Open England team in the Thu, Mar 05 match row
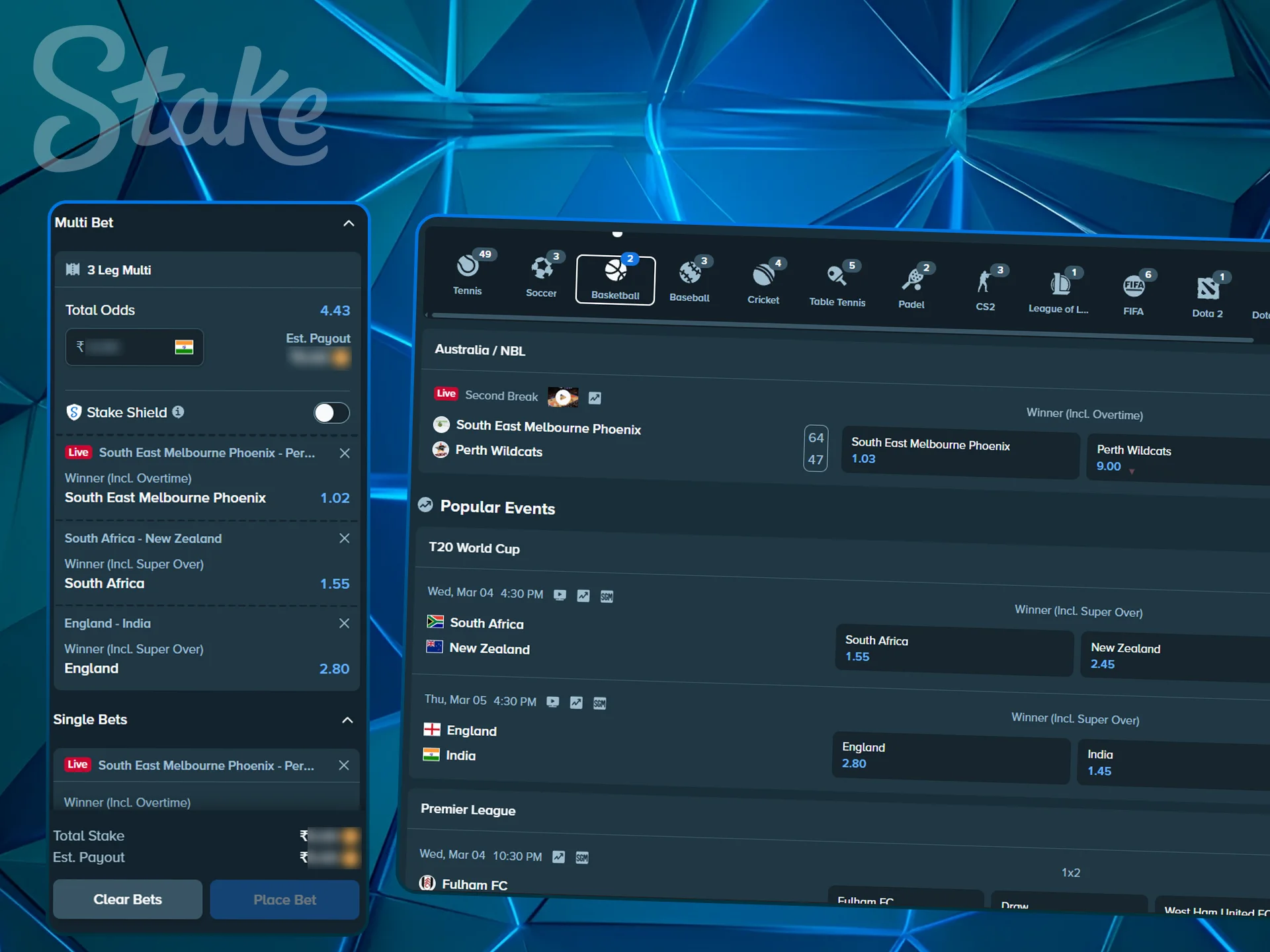The image size is (1270, 952). (472, 731)
